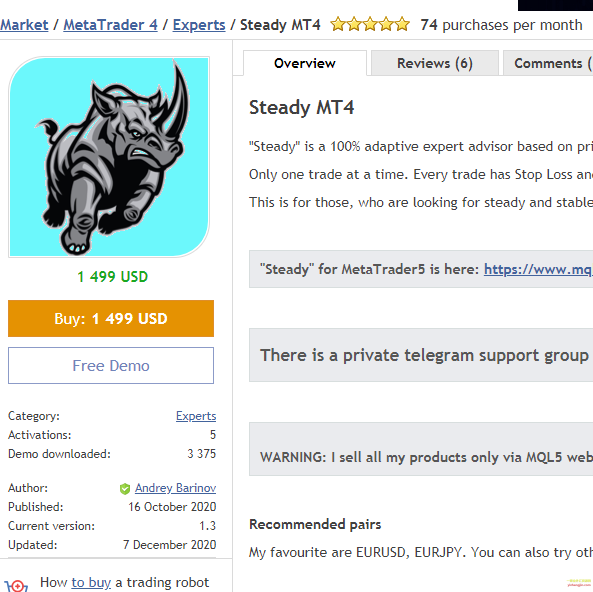Open the rhino product logo image
This screenshot has width=593, height=592.
(109, 157)
